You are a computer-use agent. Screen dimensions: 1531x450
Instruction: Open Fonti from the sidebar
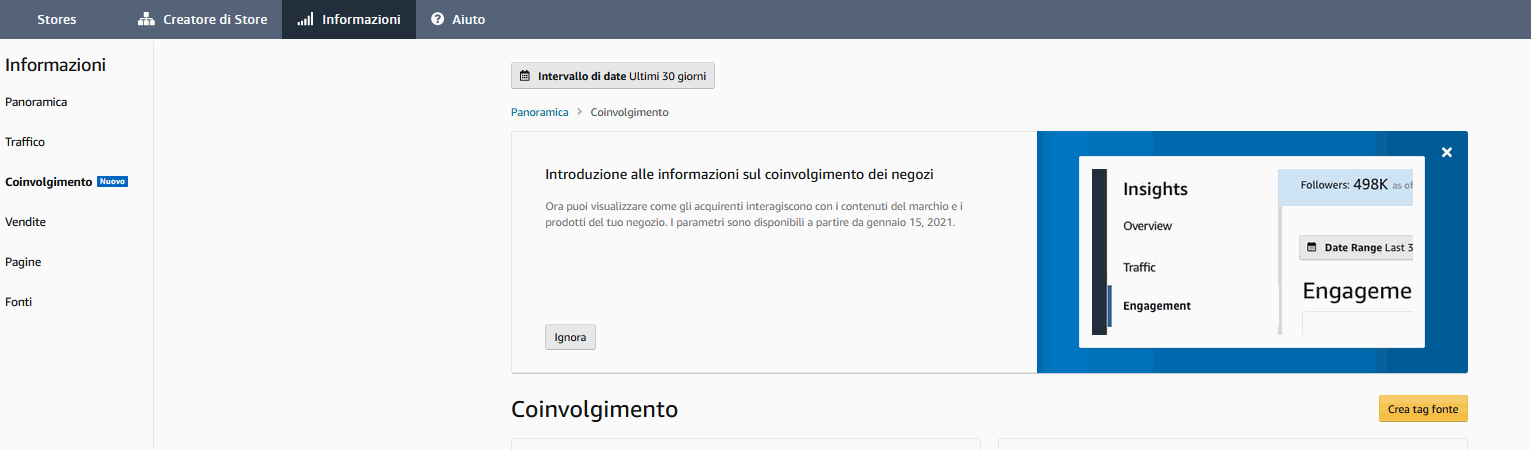coord(18,302)
